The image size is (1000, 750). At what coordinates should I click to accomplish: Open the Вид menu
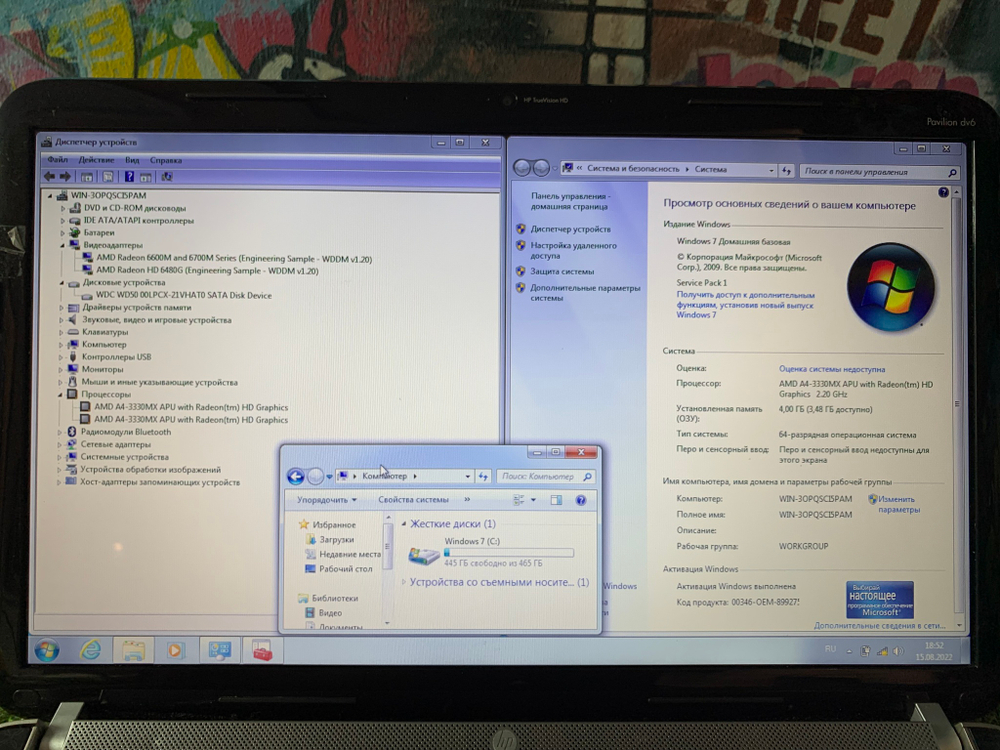(x=132, y=160)
